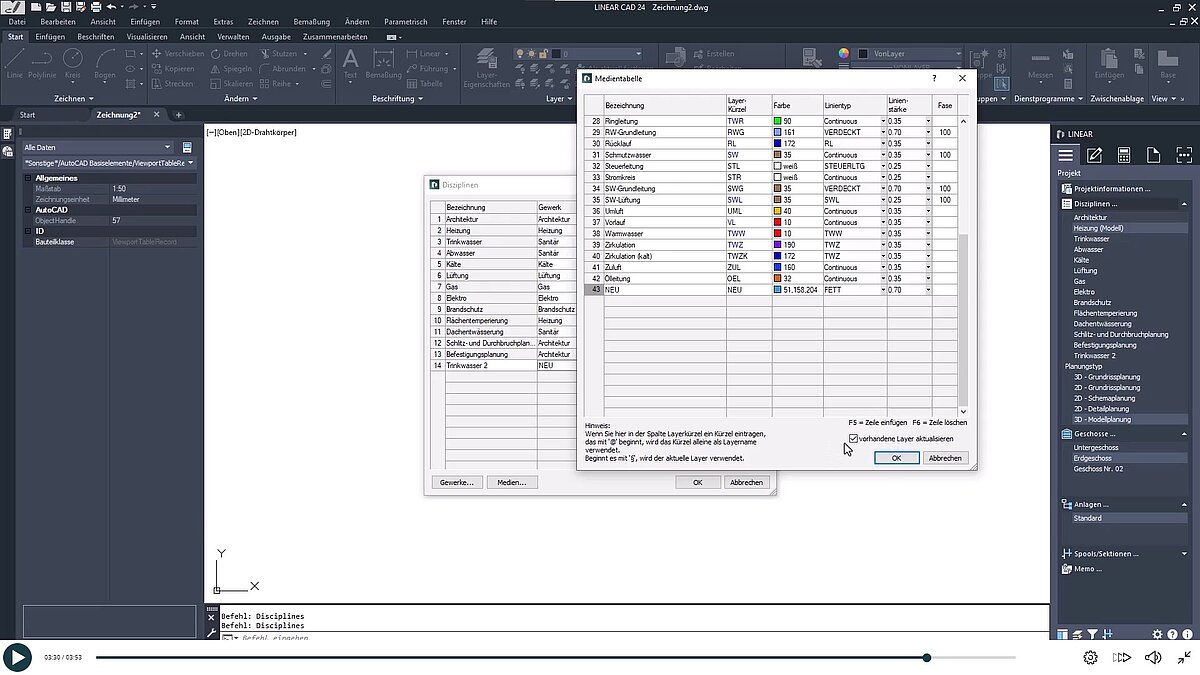Open the VonLayer color dropdown in the ribbon
This screenshot has height=675, width=1200.
[958, 54]
